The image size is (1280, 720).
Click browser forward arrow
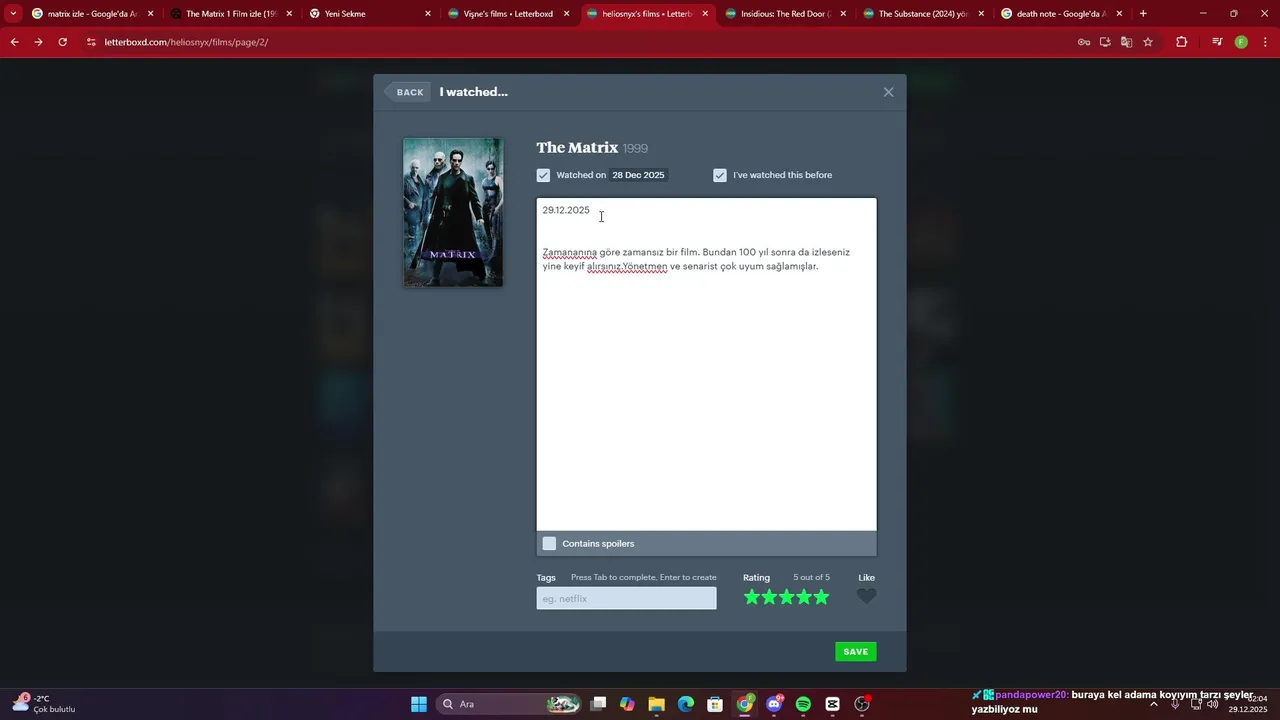coord(38,42)
